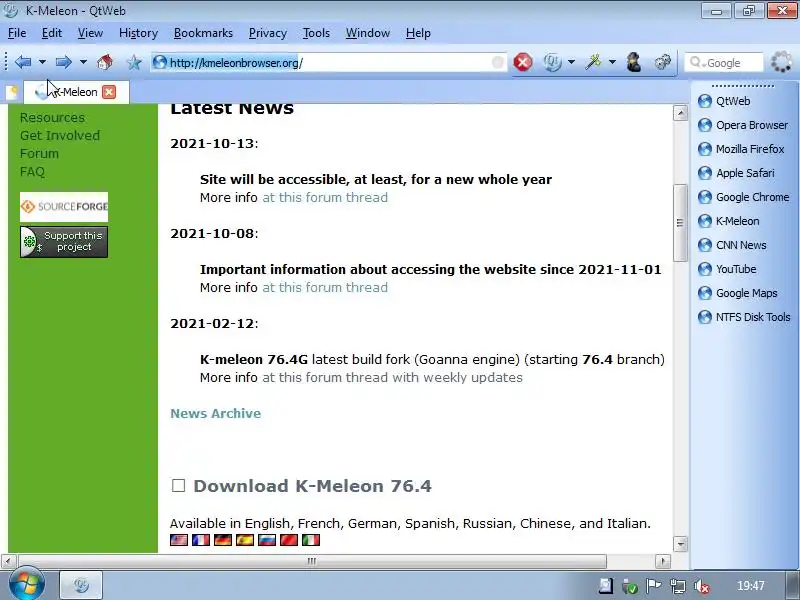Bookmark this page with the star icon
Image resolution: width=800 pixels, height=600 pixels.
coord(134,63)
